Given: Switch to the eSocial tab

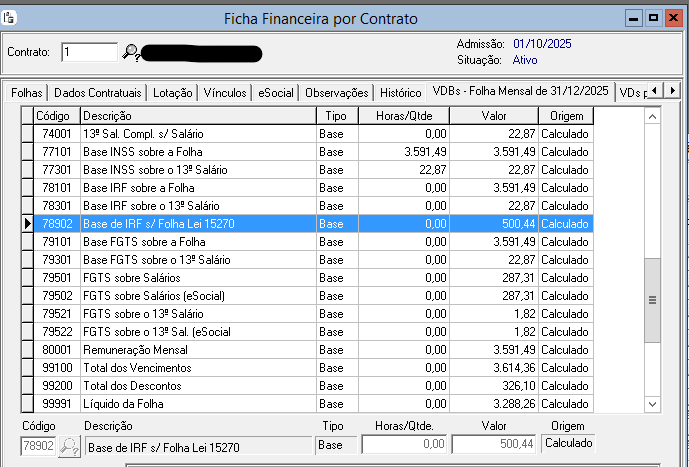Looking at the screenshot, I should coord(275,92).
